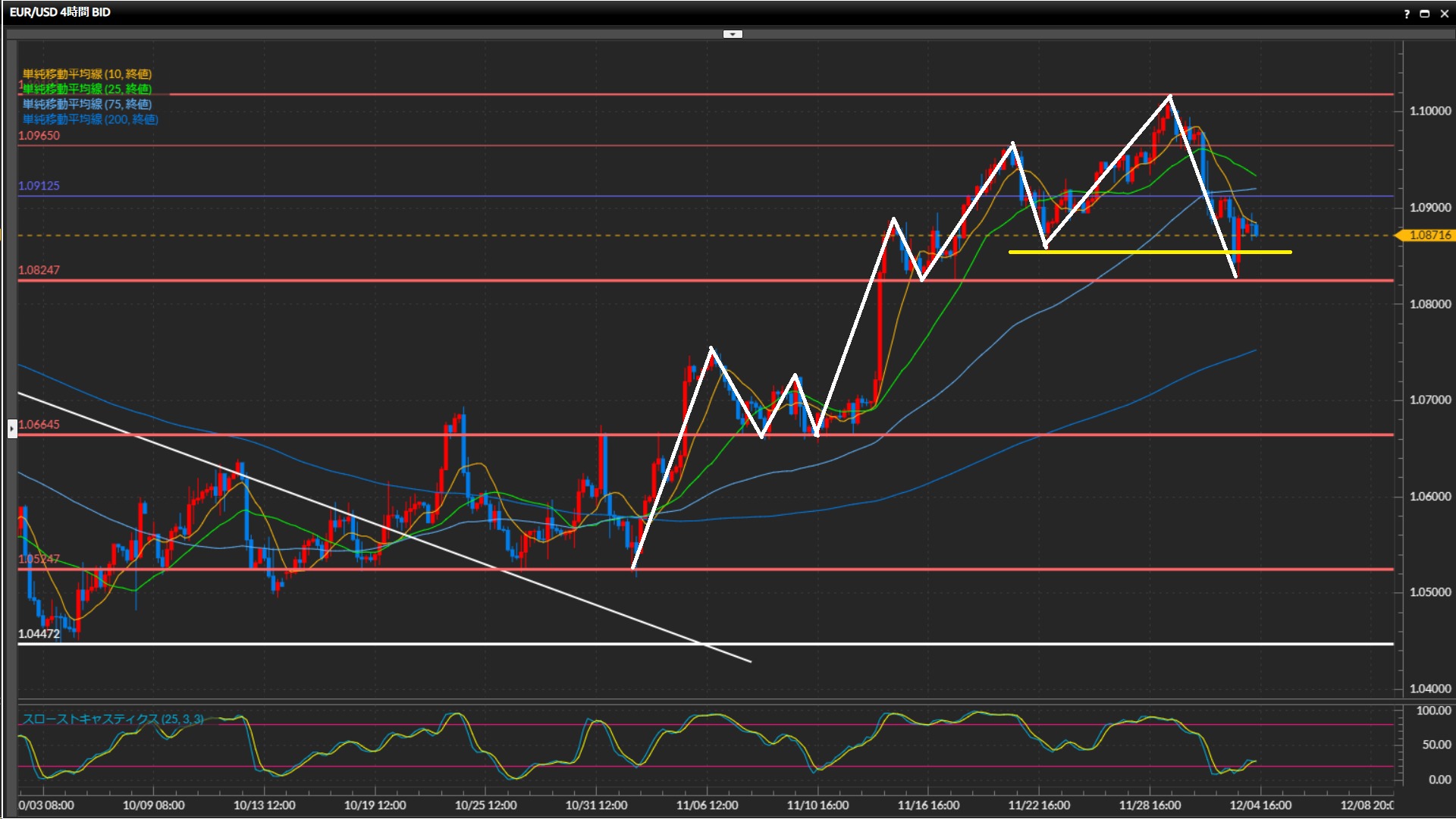Expand the hidden toolbar dropdown arrow at top
1456x819 pixels.
click(733, 34)
